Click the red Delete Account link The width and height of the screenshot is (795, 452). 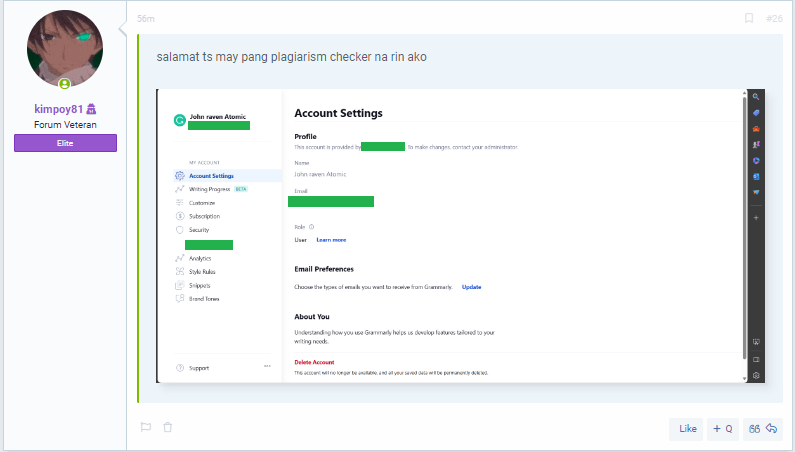314,362
